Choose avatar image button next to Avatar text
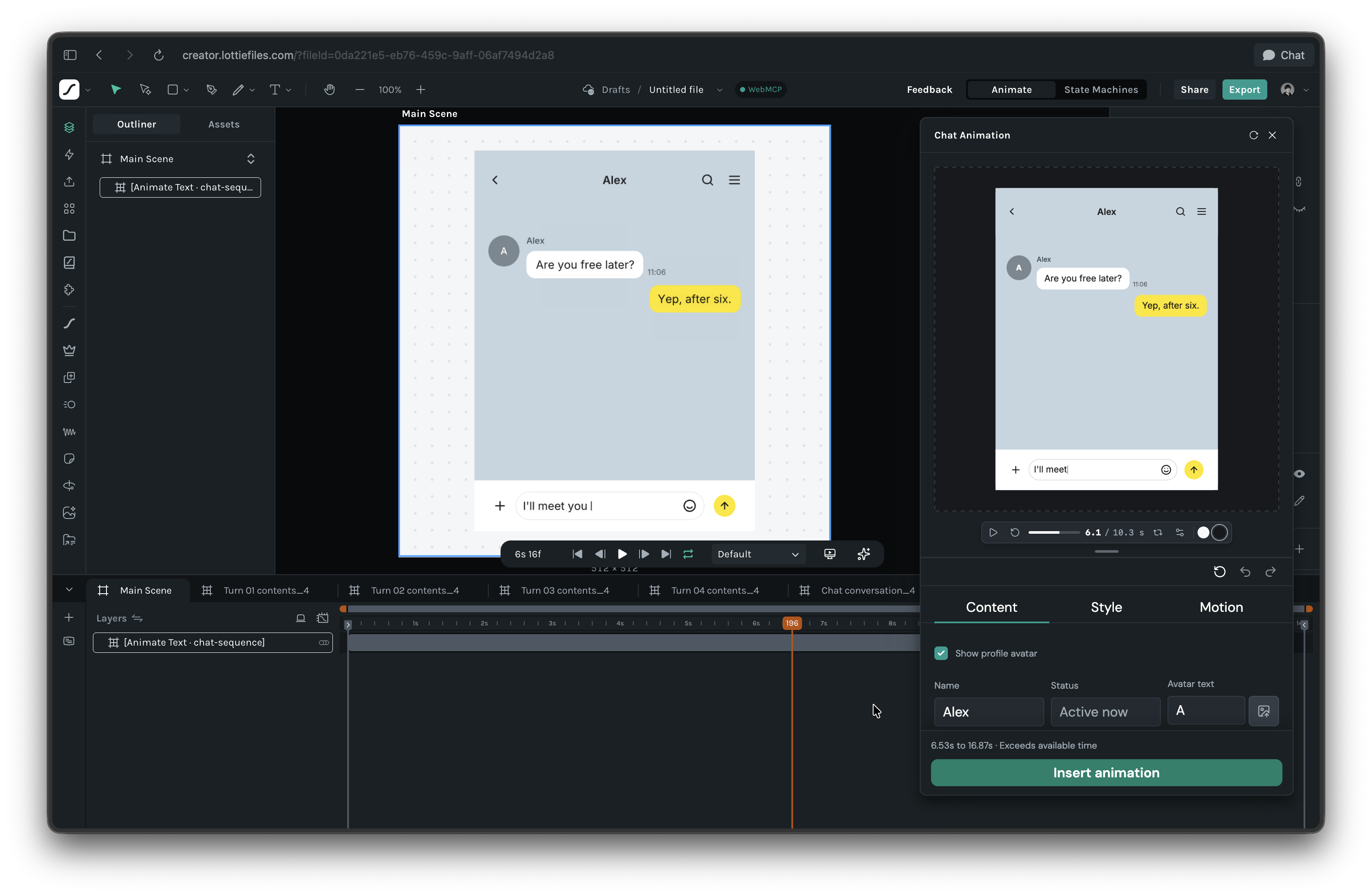1372x896 pixels. pyautogui.click(x=1263, y=711)
